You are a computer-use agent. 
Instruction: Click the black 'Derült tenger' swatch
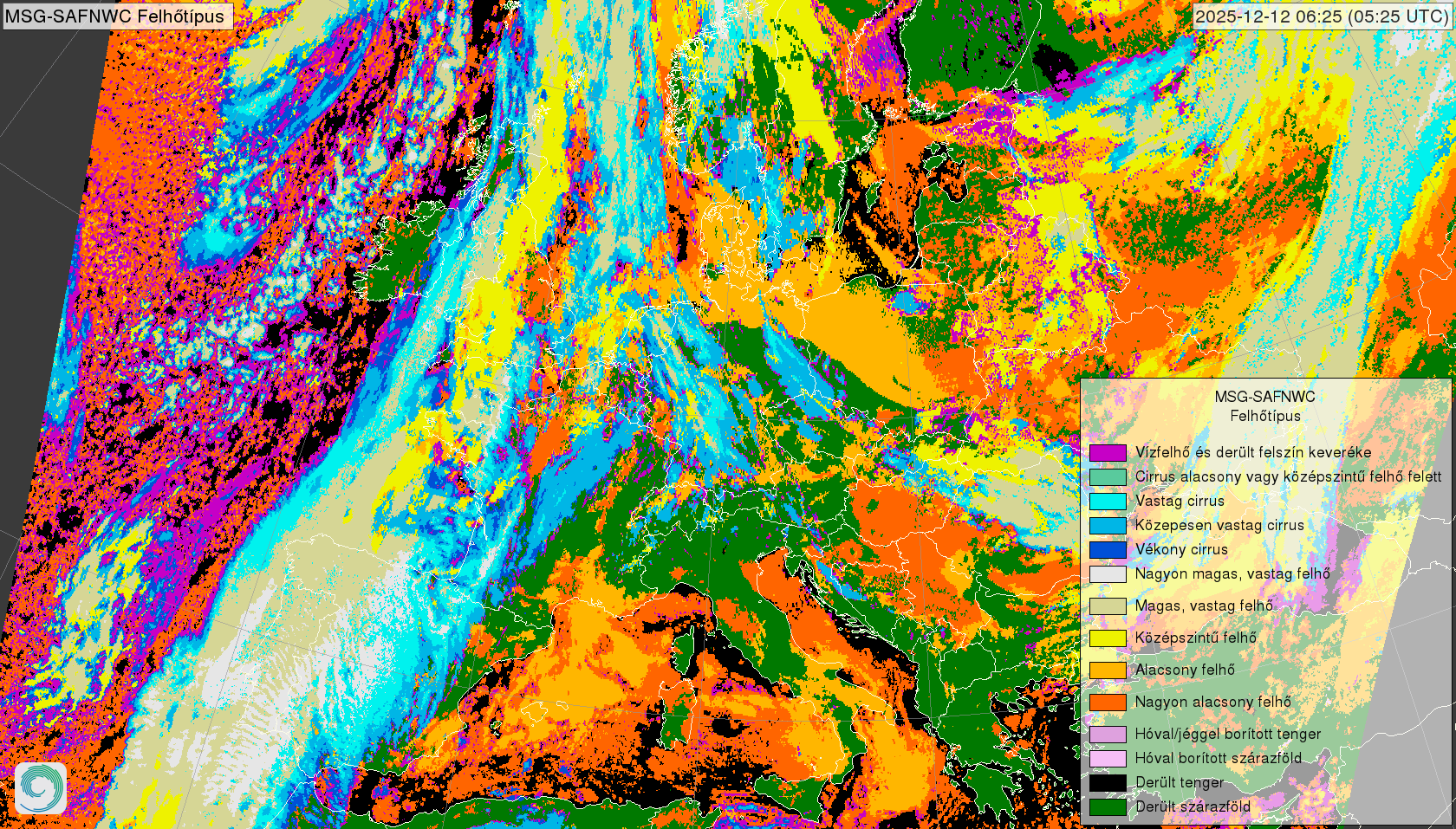[x=1108, y=782]
